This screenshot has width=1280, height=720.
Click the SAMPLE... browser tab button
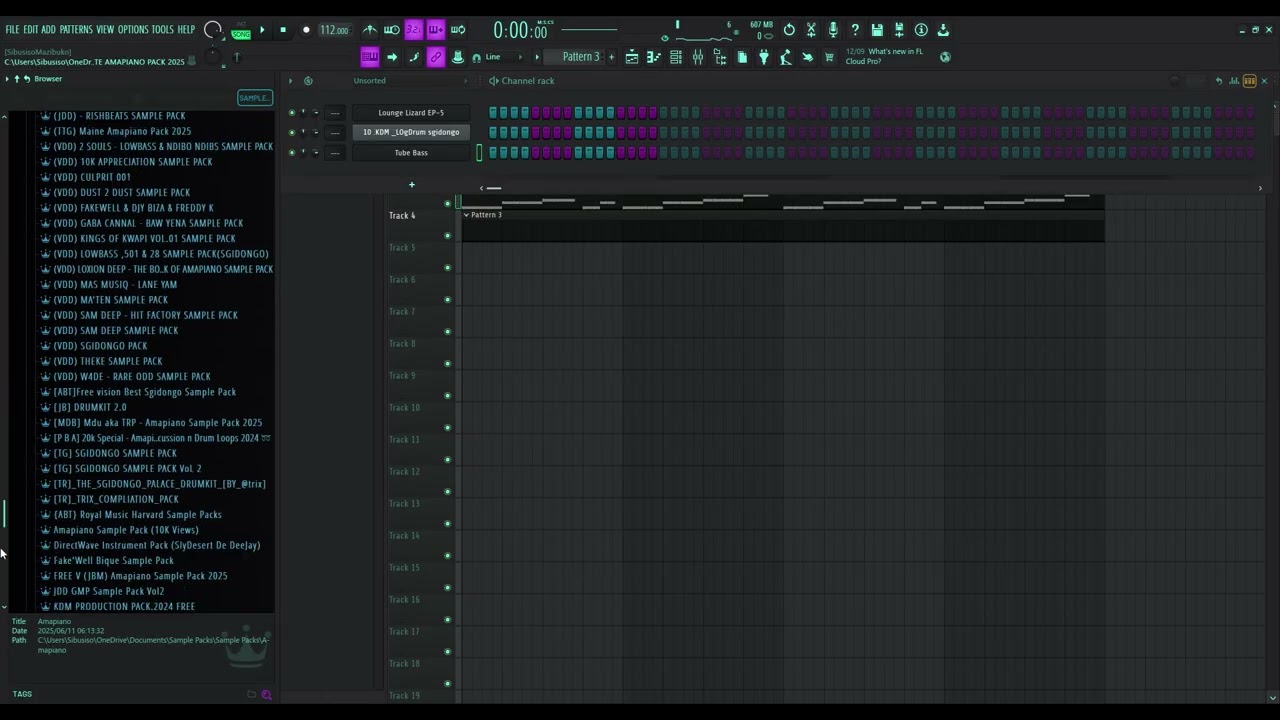pyautogui.click(x=254, y=97)
